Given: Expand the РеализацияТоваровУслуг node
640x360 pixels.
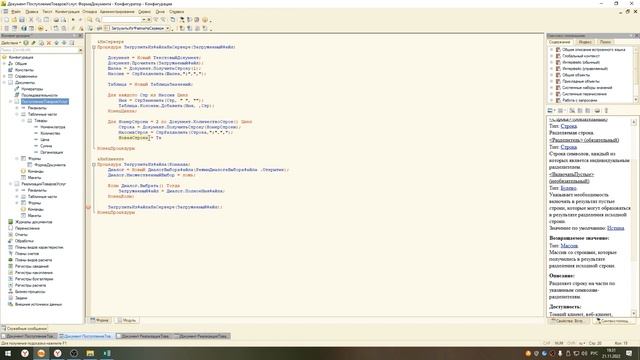Looking at the screenshot, I should click(x=11, y=184).
